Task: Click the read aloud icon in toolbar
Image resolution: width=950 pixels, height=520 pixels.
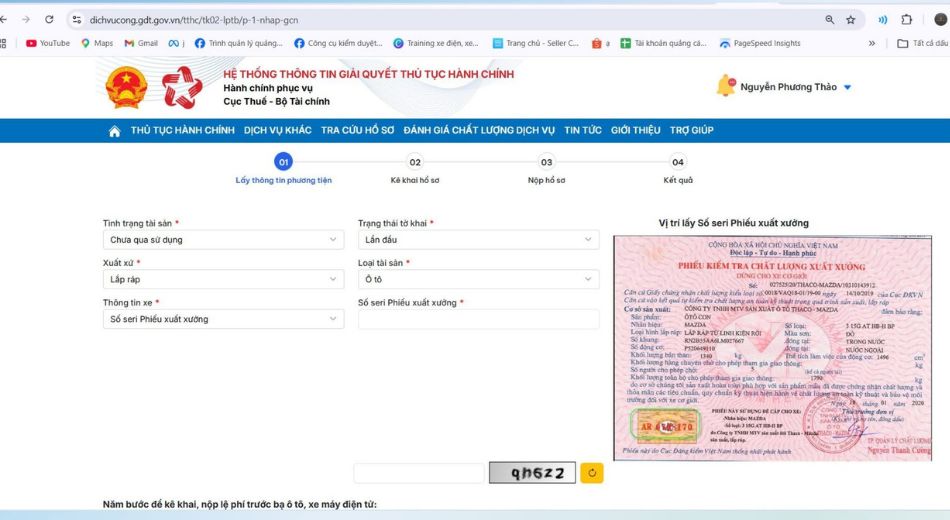Action: pyautogui.click(x=883, y=19)
